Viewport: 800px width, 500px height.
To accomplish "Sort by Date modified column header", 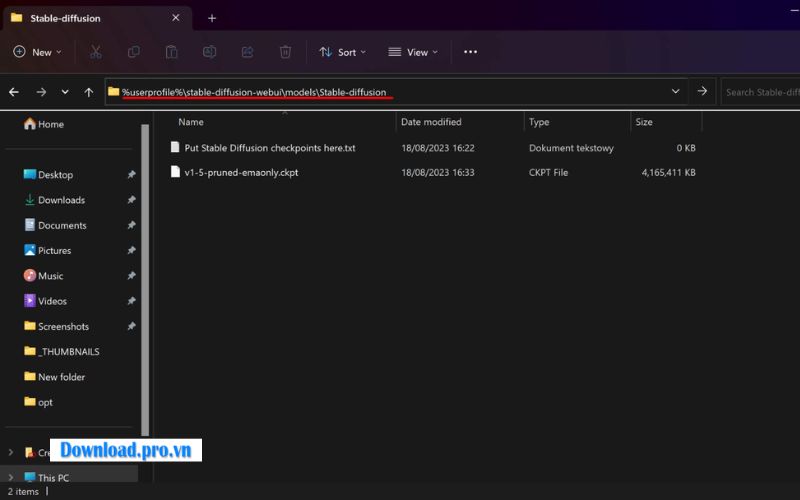I will [431, 122].
